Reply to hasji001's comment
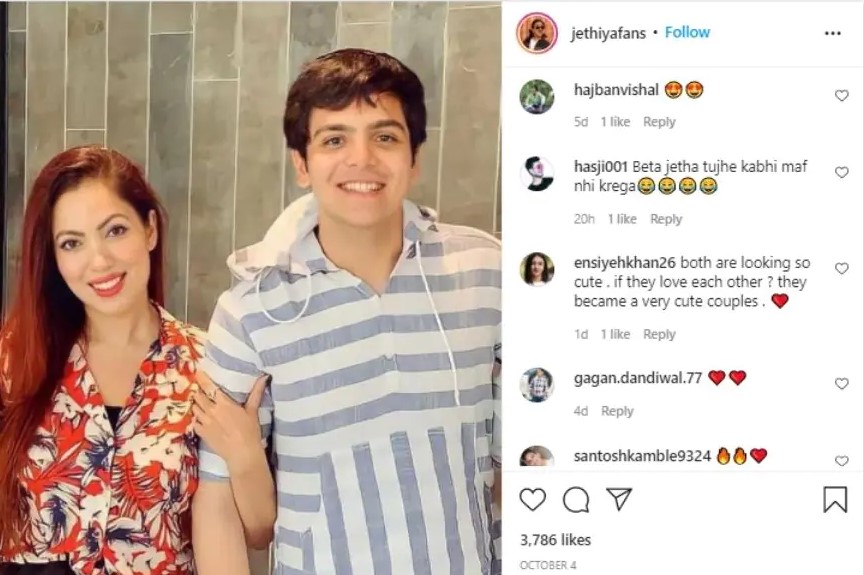Screen dimensions: 864x575 (x=666, y=219)
